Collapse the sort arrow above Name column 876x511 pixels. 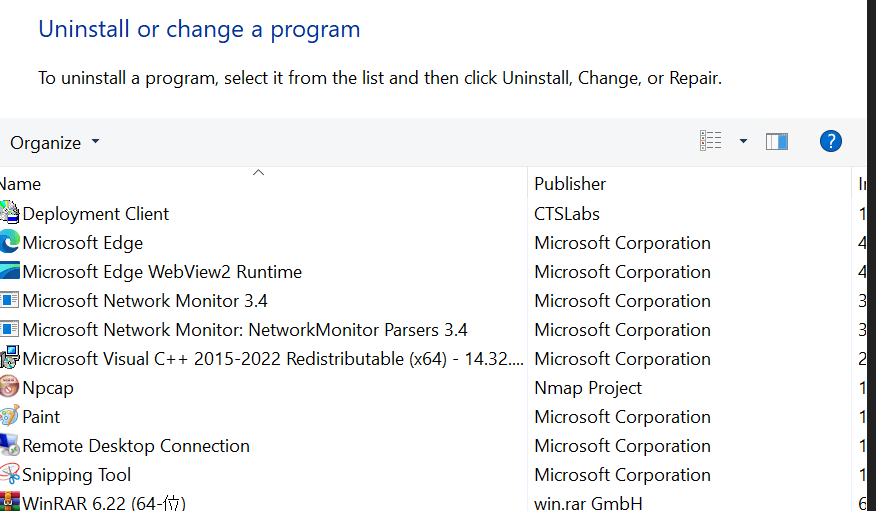tap(258, 173)
